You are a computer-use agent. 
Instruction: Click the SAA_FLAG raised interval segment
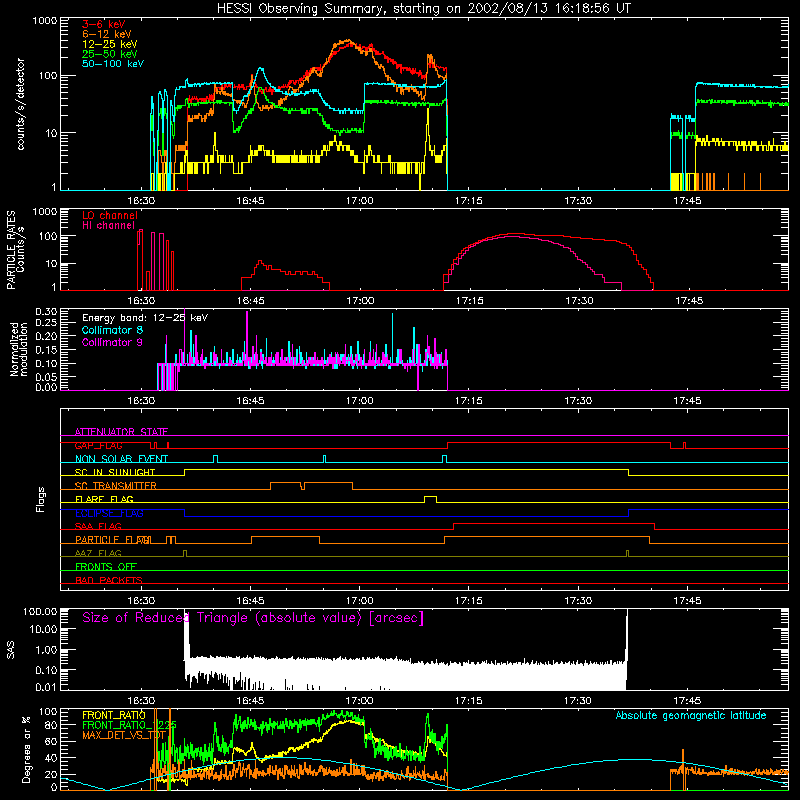554,523
